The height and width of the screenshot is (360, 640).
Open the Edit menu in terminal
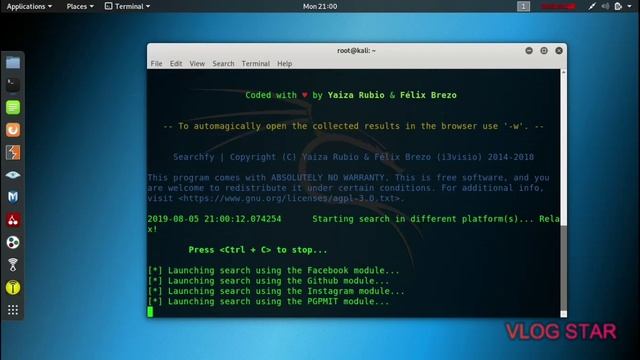(x=176, y=64)
